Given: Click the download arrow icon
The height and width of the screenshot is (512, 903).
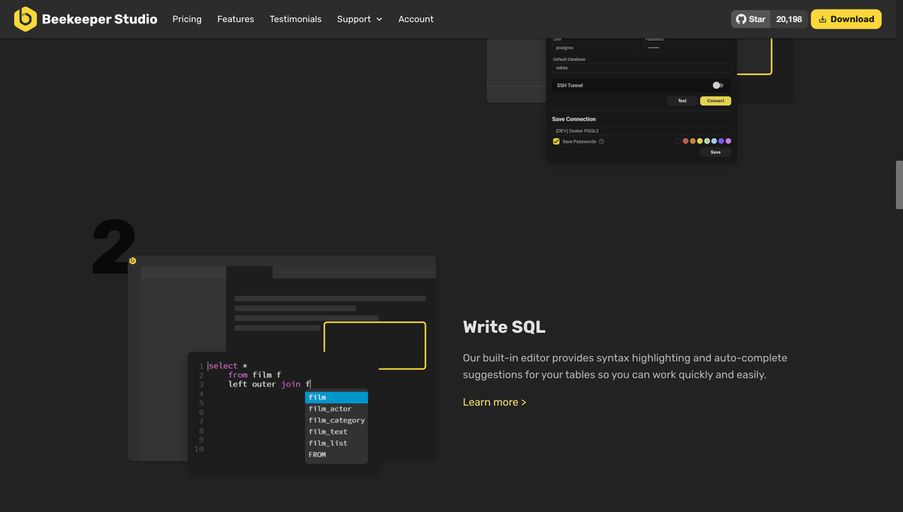Looking at the screenshot, I should (x=823, y=19).
